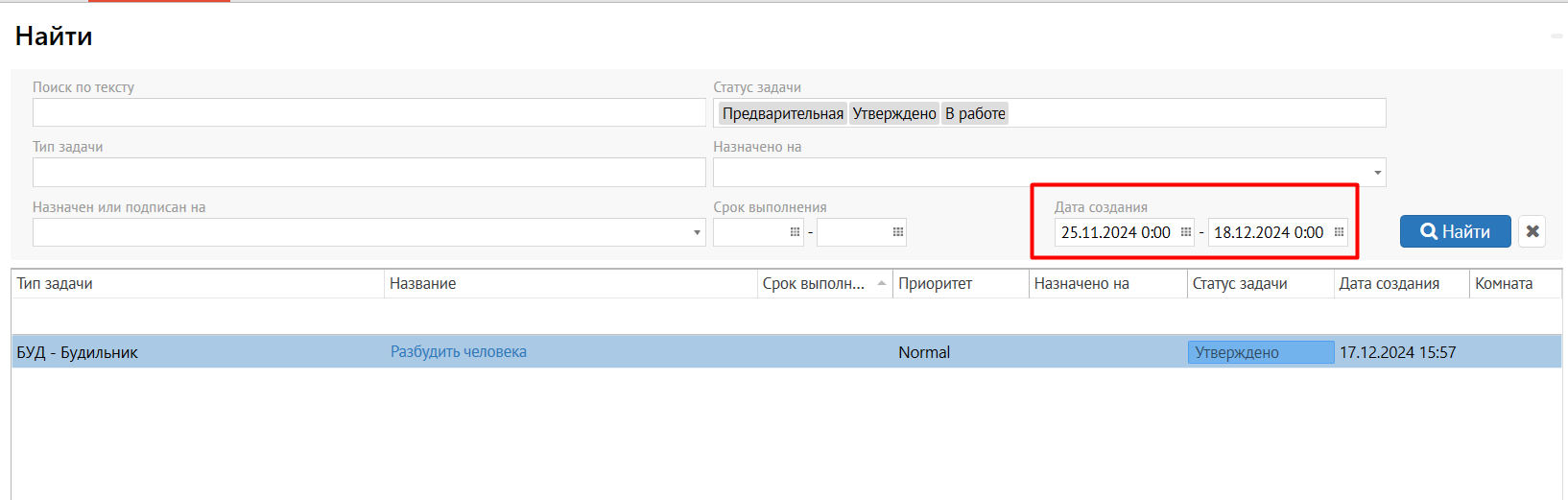
Task: Focus the Тип задачи filter field
Action: point(369,173)
